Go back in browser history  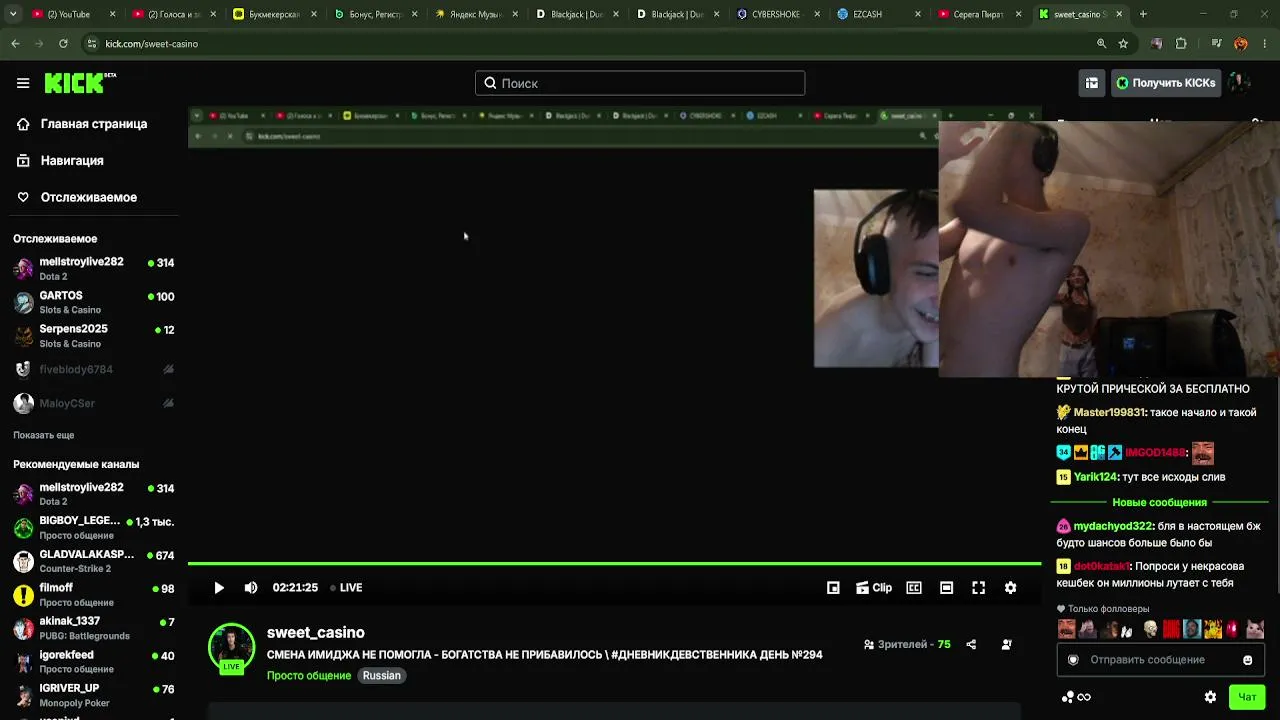(x=15, y=44)
